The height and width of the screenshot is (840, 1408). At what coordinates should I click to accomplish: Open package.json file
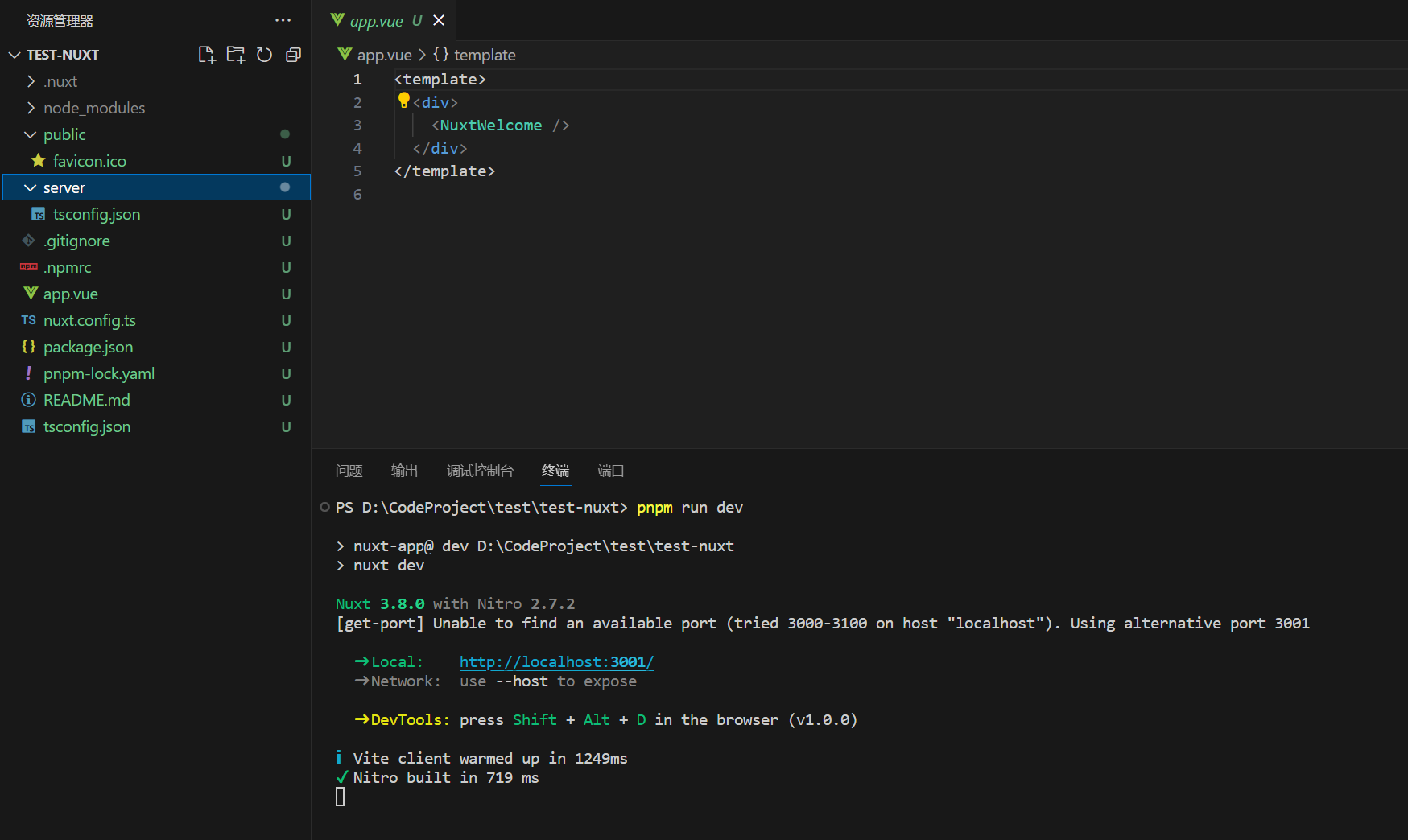88,347
